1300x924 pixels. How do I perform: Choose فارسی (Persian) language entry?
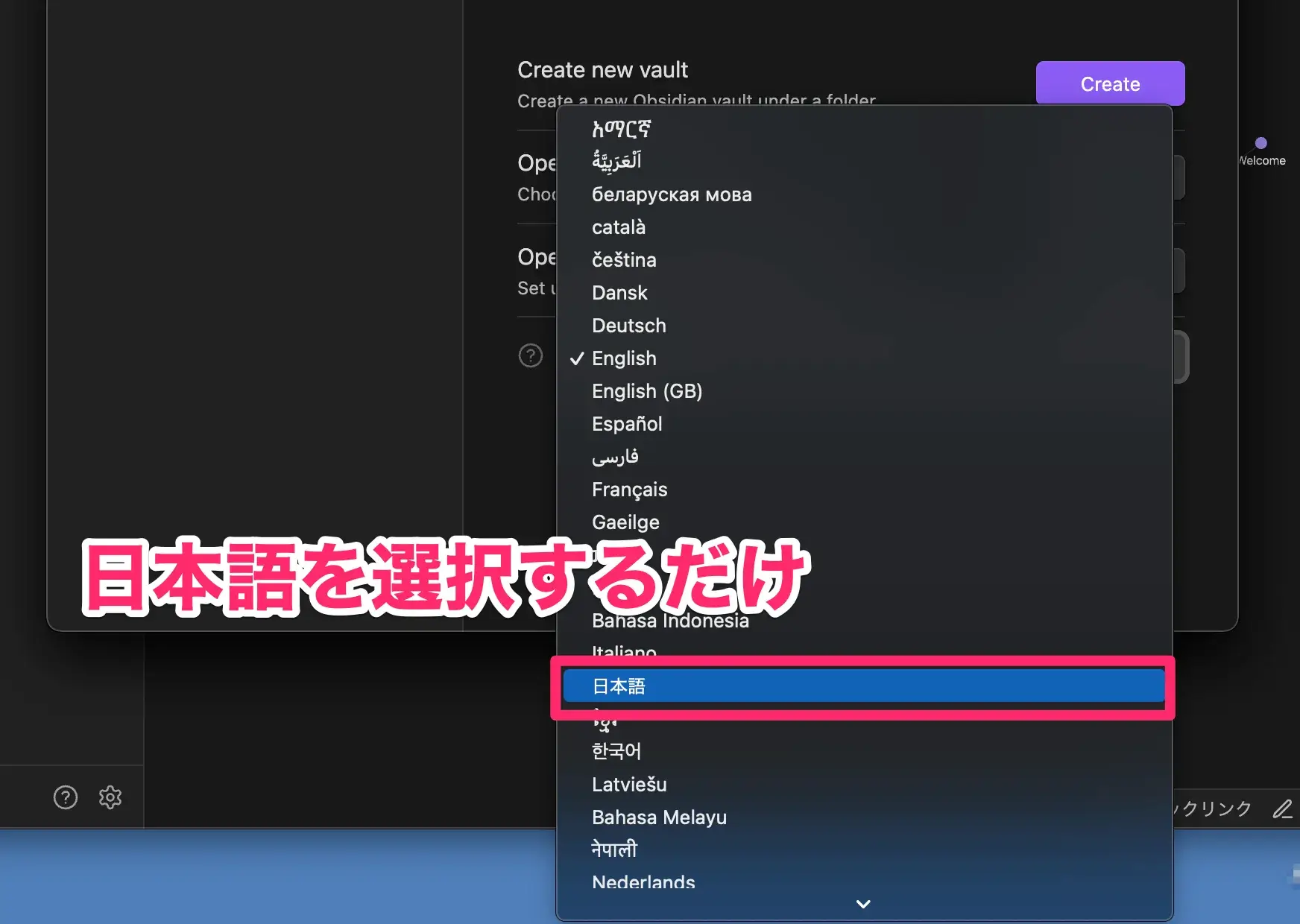coord(865,457)
